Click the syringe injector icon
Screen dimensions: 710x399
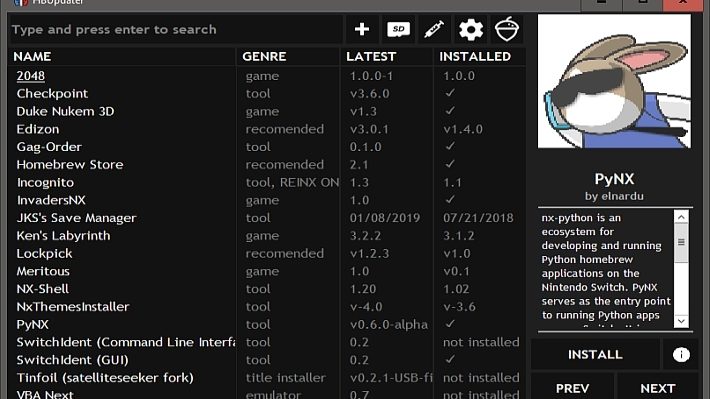click(435, 29)
